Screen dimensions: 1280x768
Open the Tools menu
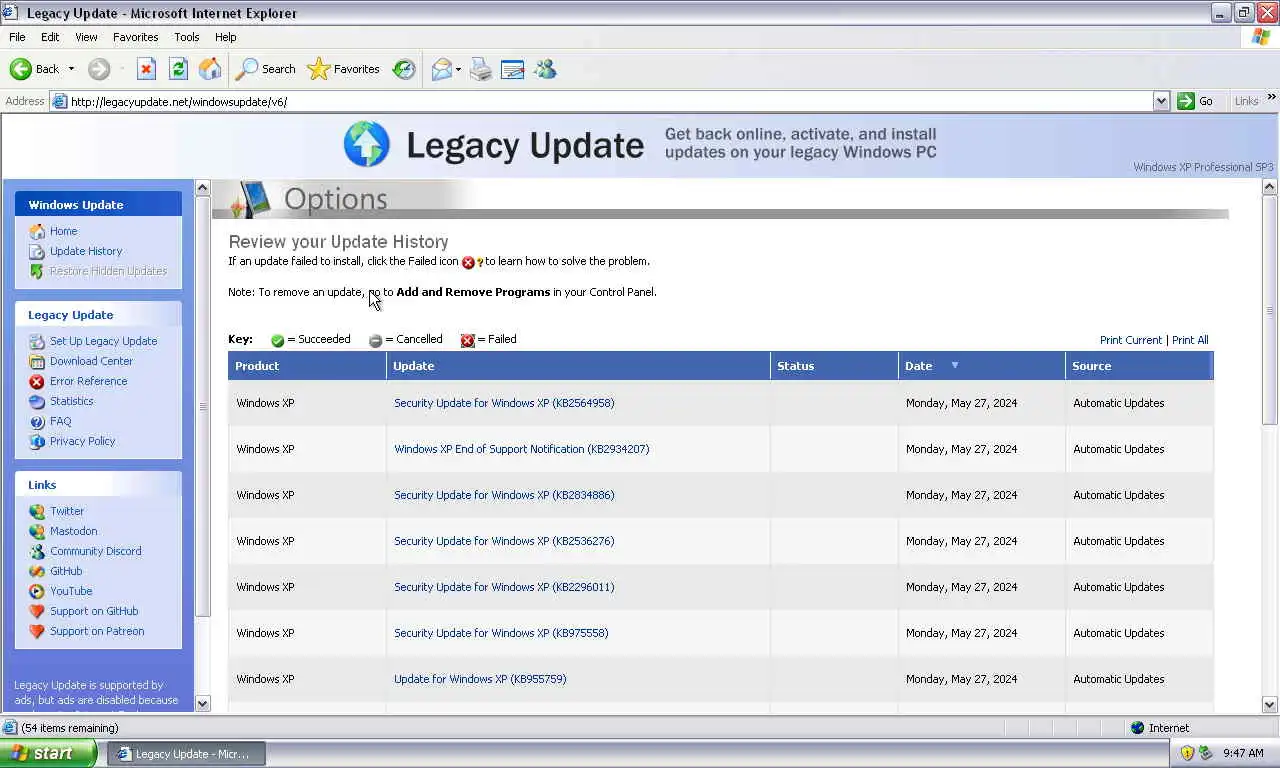click(x=187, y=37)
